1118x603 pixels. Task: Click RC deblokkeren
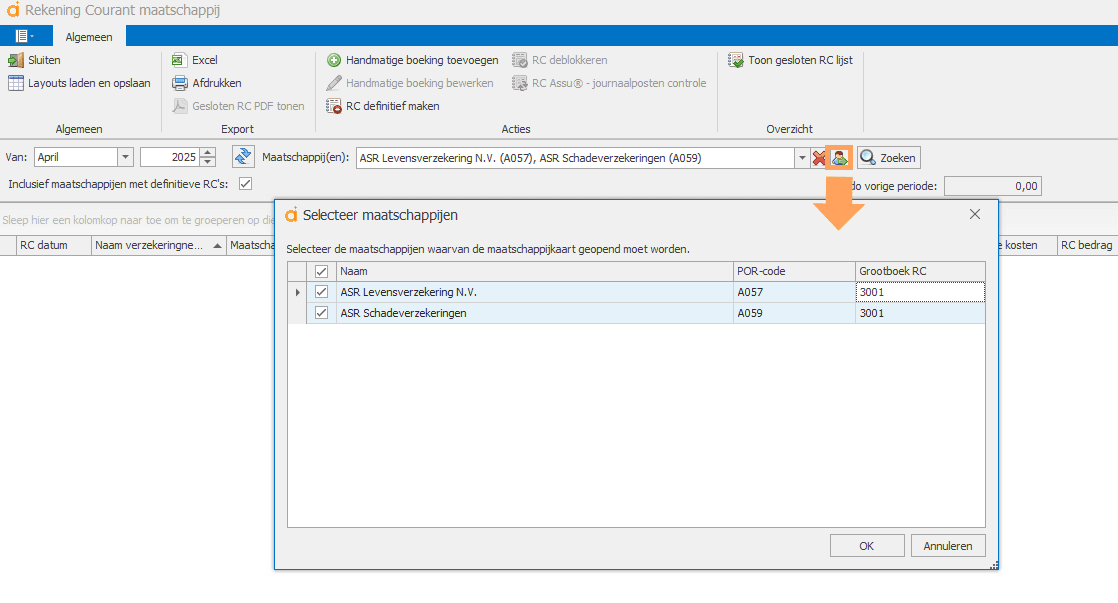click(x=560, y=61)
